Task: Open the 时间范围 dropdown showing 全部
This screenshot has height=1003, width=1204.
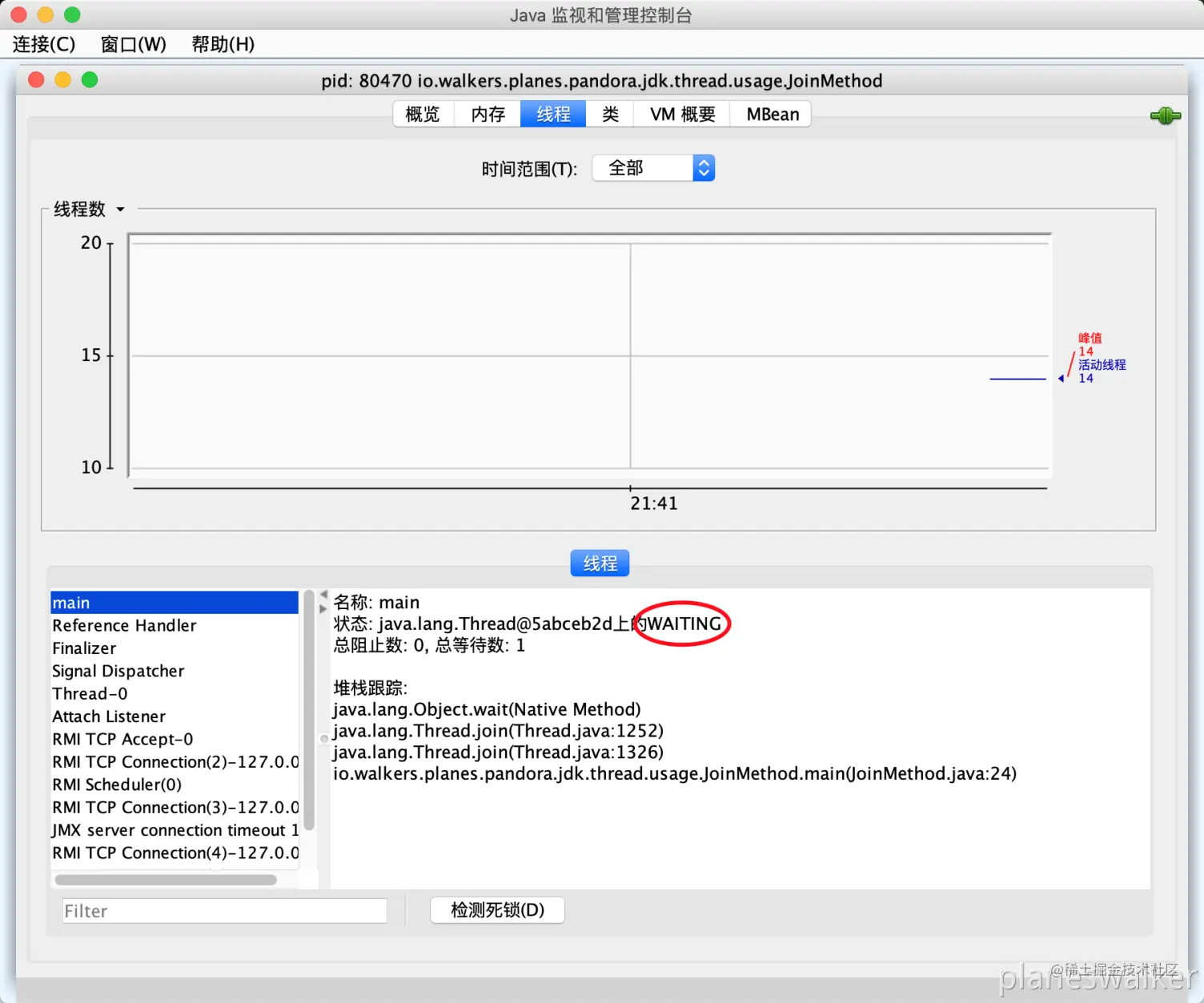Action: (x=653, y=168)
